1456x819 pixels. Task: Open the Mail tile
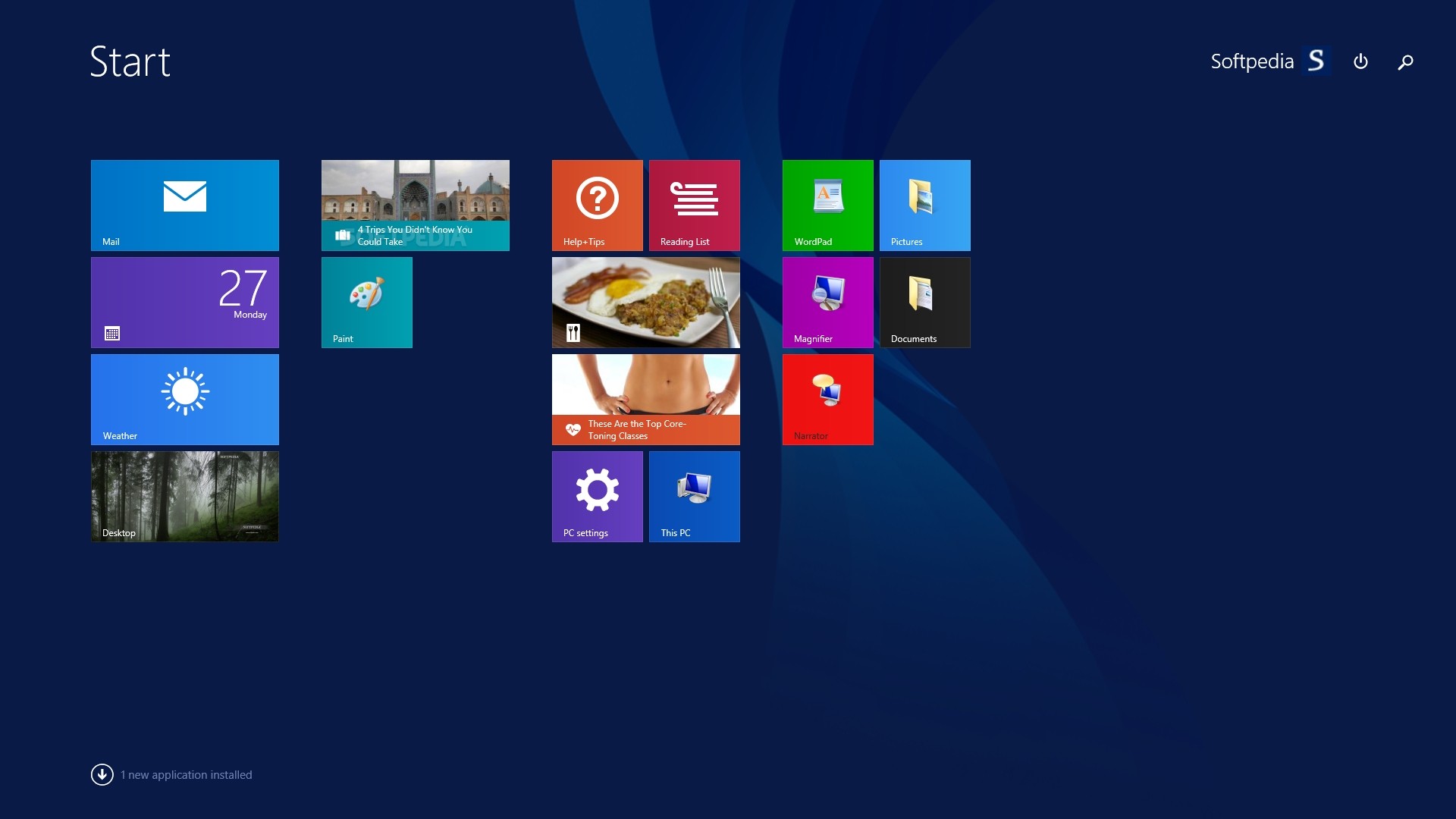[x=184, y=205]
